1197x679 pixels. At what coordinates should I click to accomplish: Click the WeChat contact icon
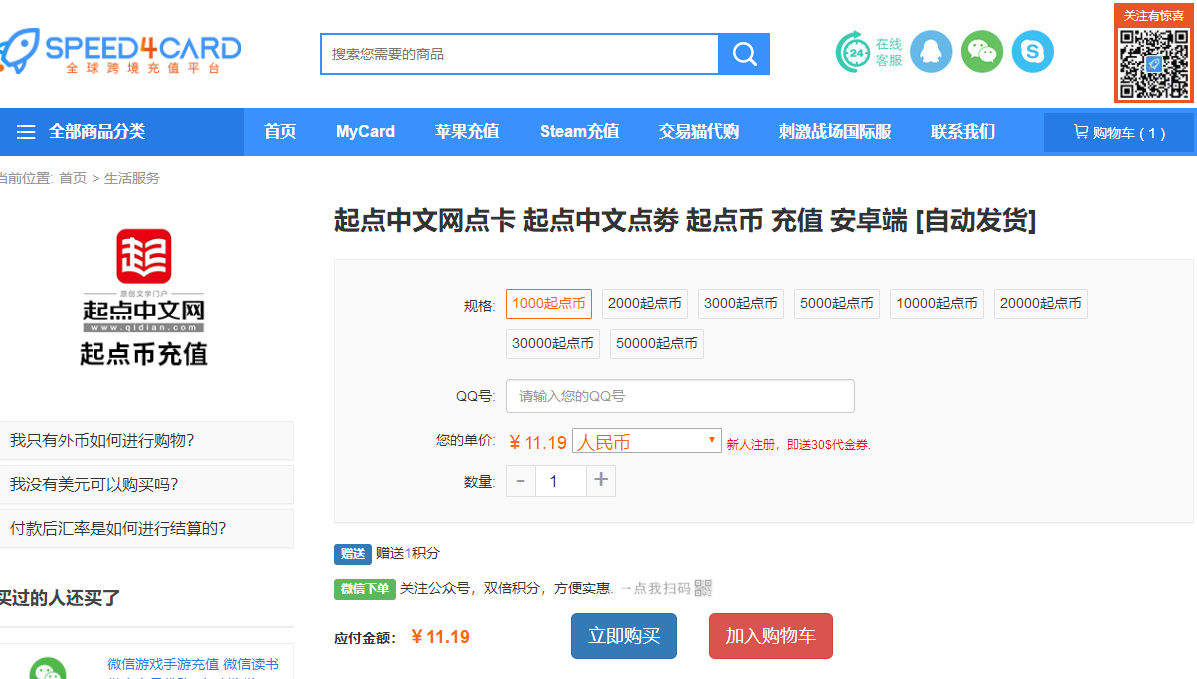pos(982,52)
